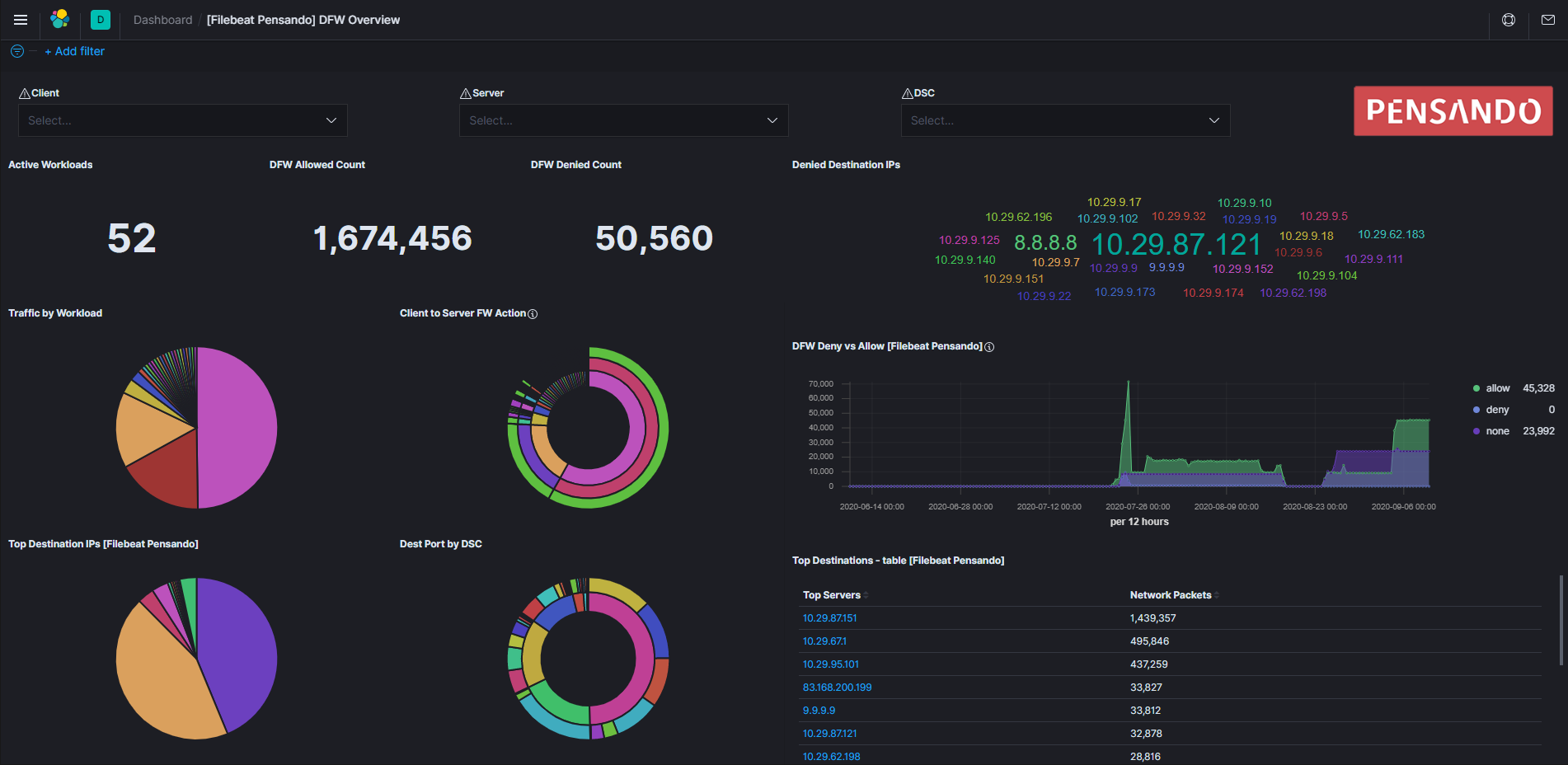Open the Server selection dropdown

point(623,120)
